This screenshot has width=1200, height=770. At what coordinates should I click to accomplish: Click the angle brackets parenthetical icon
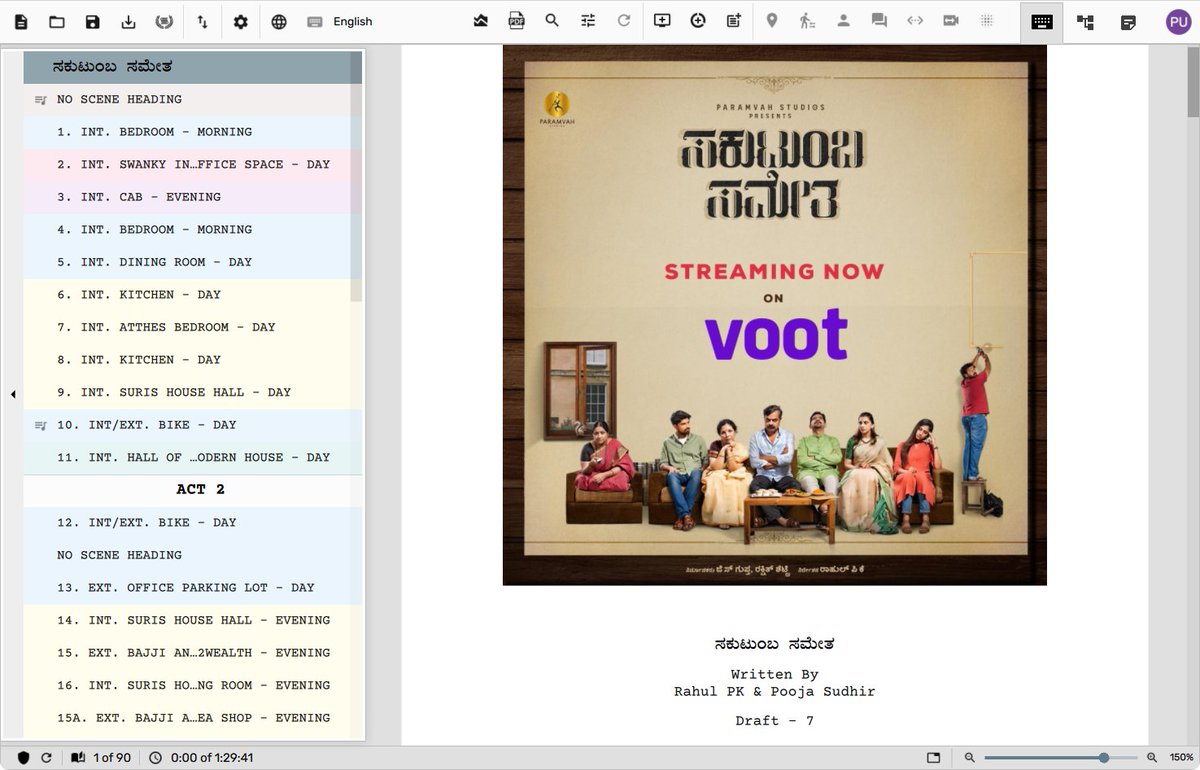pyautogui.click(x=915, y=20)
